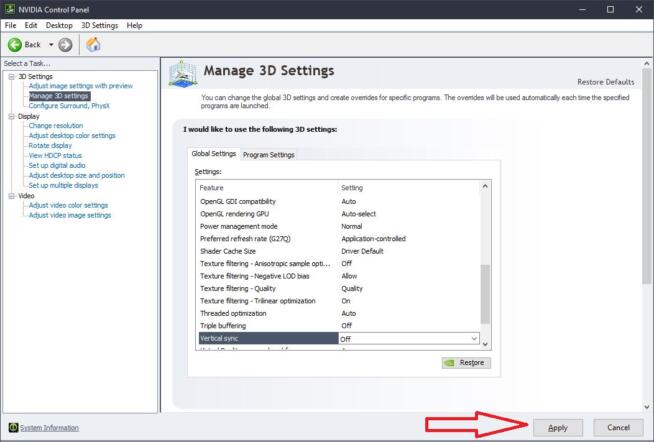Open Adjust desktop size and position

coord(76,176)
